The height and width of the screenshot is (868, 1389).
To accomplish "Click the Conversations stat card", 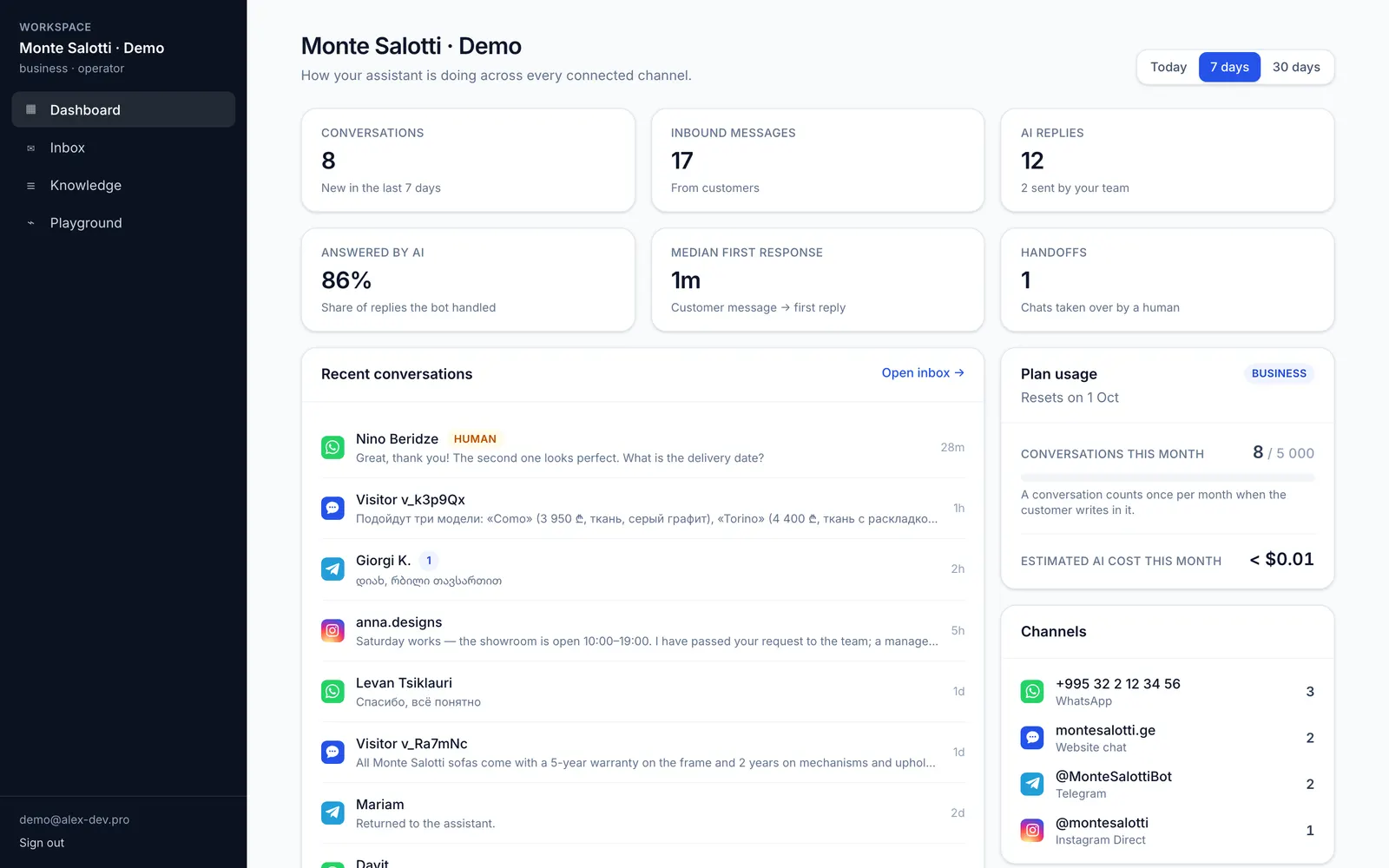I will tap(468, 160).
